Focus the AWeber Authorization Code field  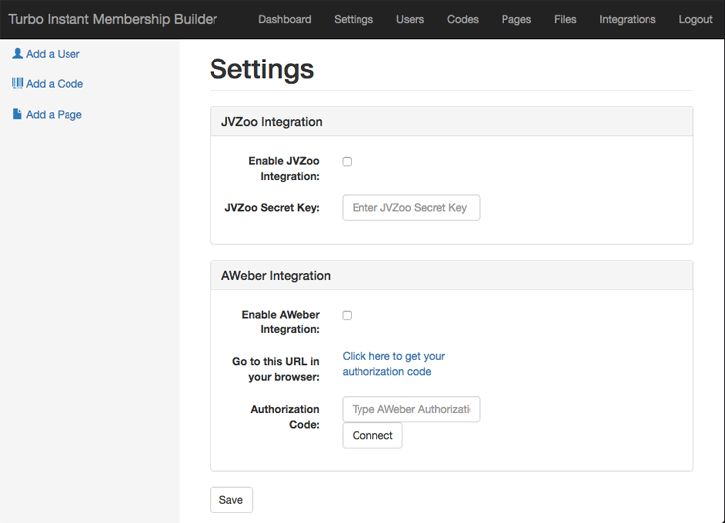point(411,409)
